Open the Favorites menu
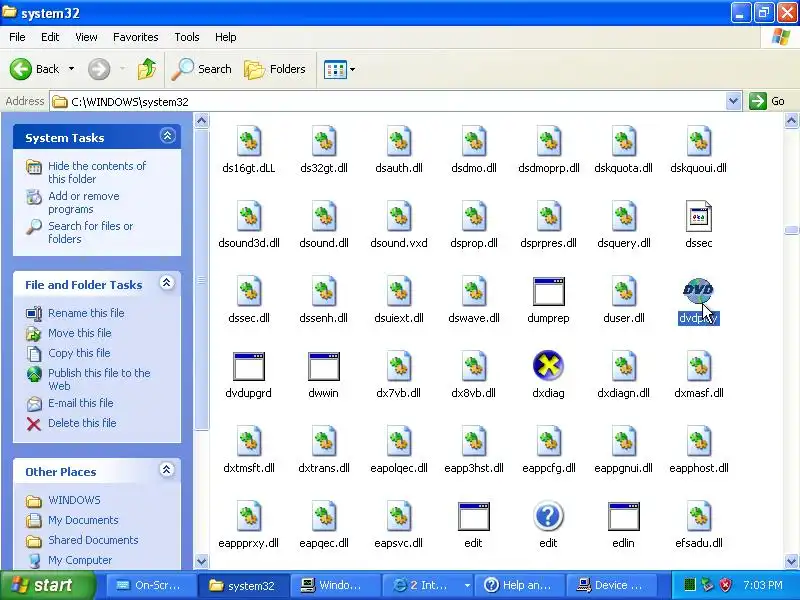 click(x=136, y=37)
